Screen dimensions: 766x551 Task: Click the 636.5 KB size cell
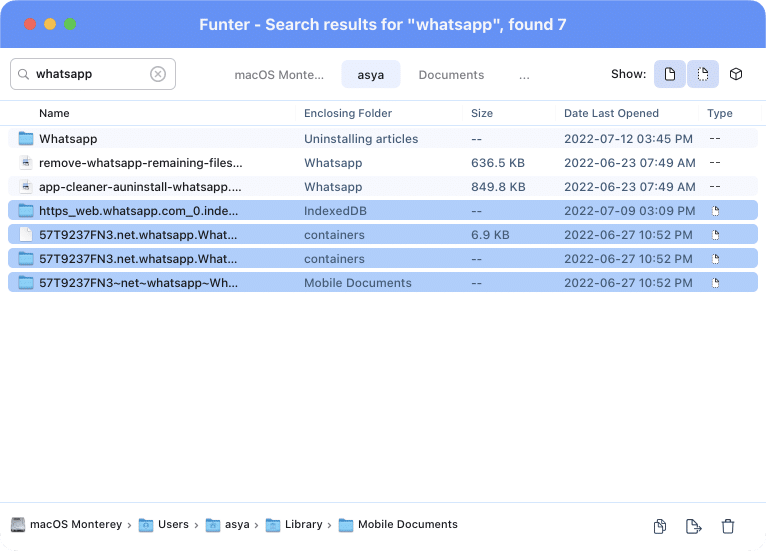pyautogui.click(x=498, y=163)
